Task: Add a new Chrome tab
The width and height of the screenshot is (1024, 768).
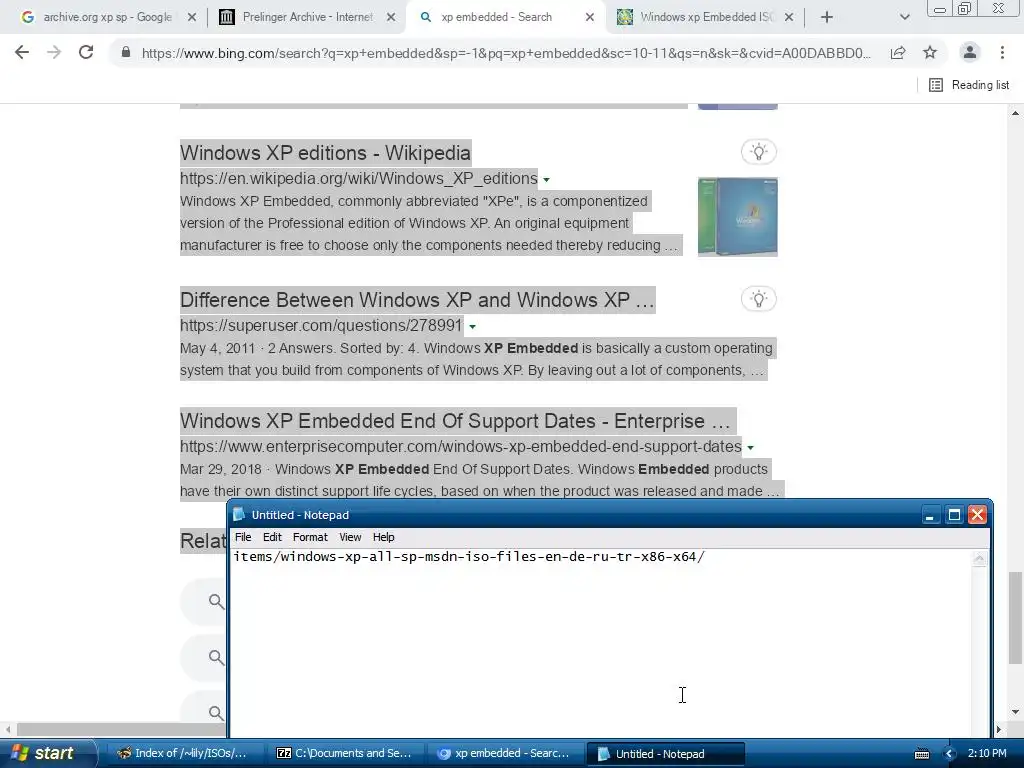Action: 827,17
